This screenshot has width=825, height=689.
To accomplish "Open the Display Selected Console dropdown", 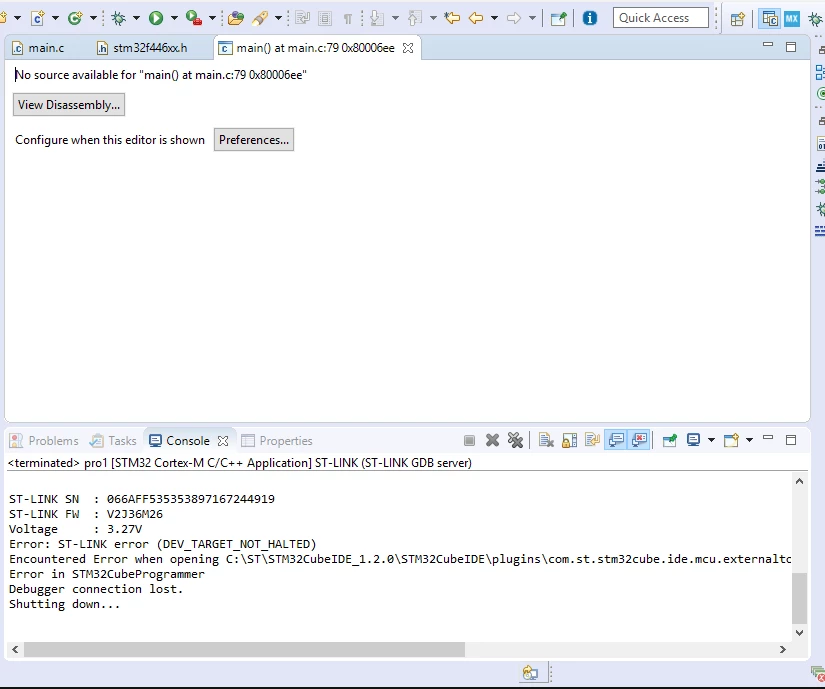I will [711, 440].
